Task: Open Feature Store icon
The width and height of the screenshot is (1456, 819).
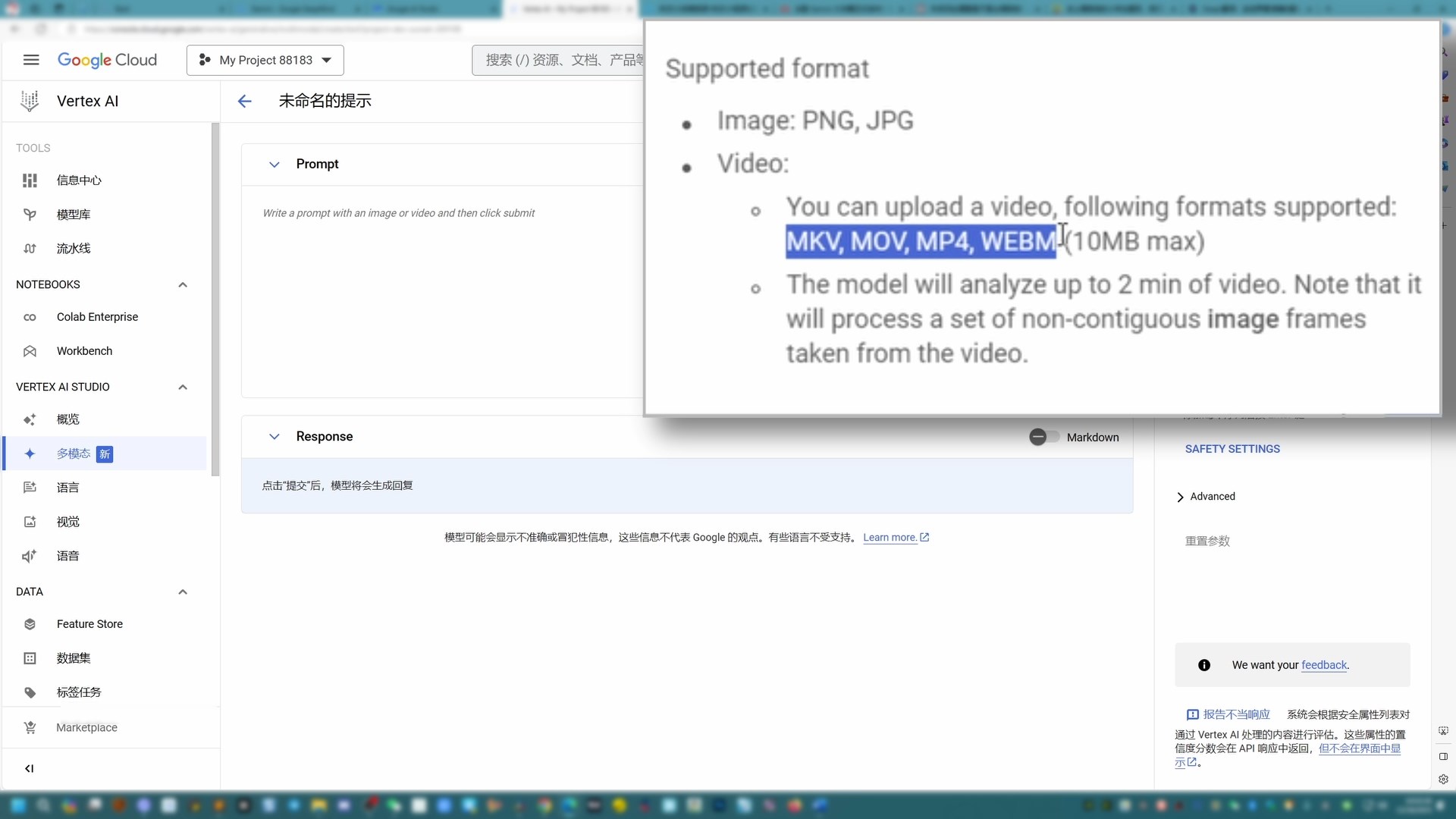Action: point(30,624)
